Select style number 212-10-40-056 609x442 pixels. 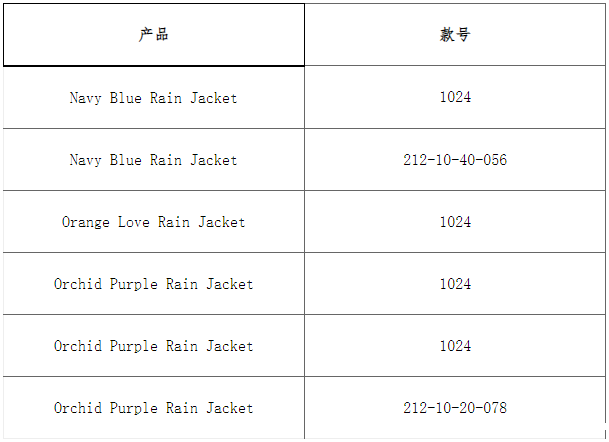tap(455, 160)
